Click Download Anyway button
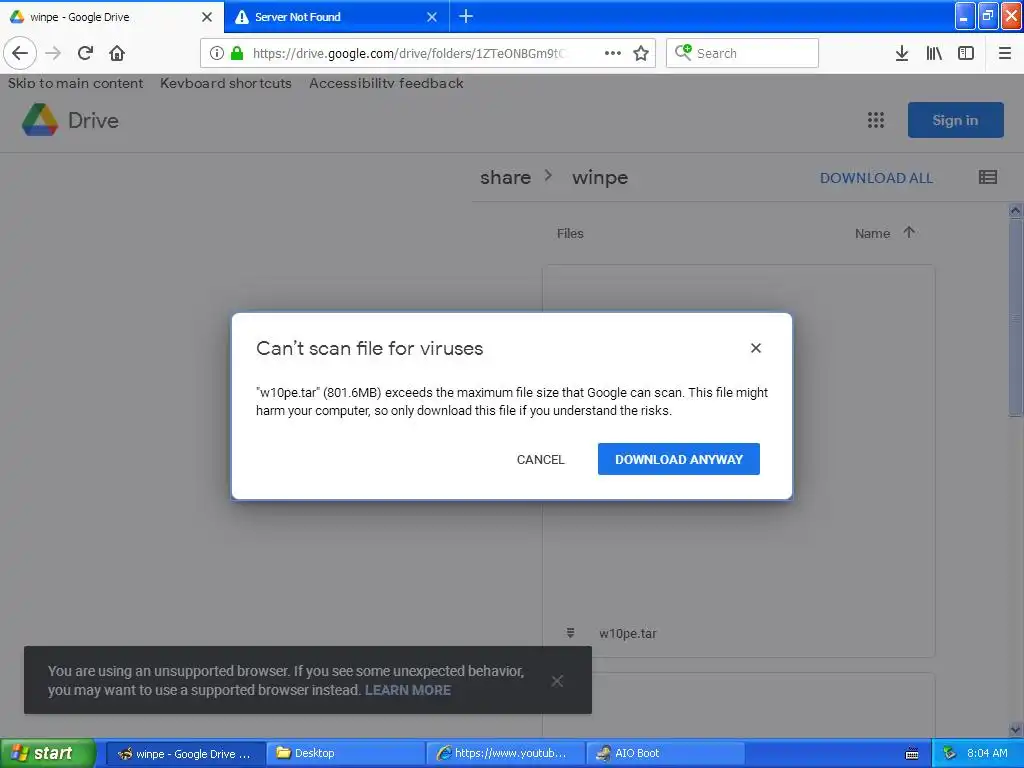This screenshot has width=1024, height=768. pos(679,459)
